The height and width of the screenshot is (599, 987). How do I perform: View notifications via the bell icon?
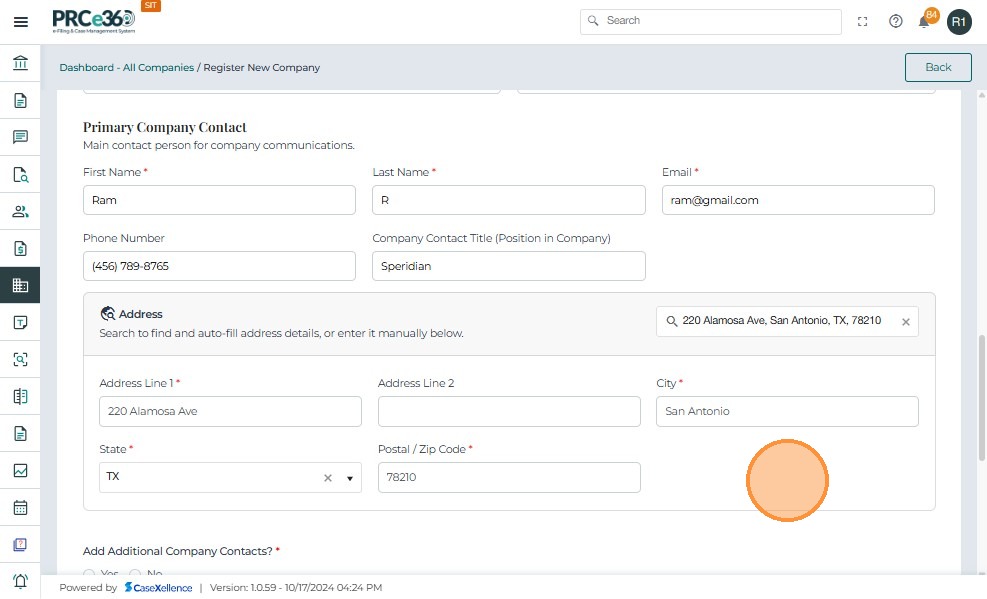(x=925, y=22)
